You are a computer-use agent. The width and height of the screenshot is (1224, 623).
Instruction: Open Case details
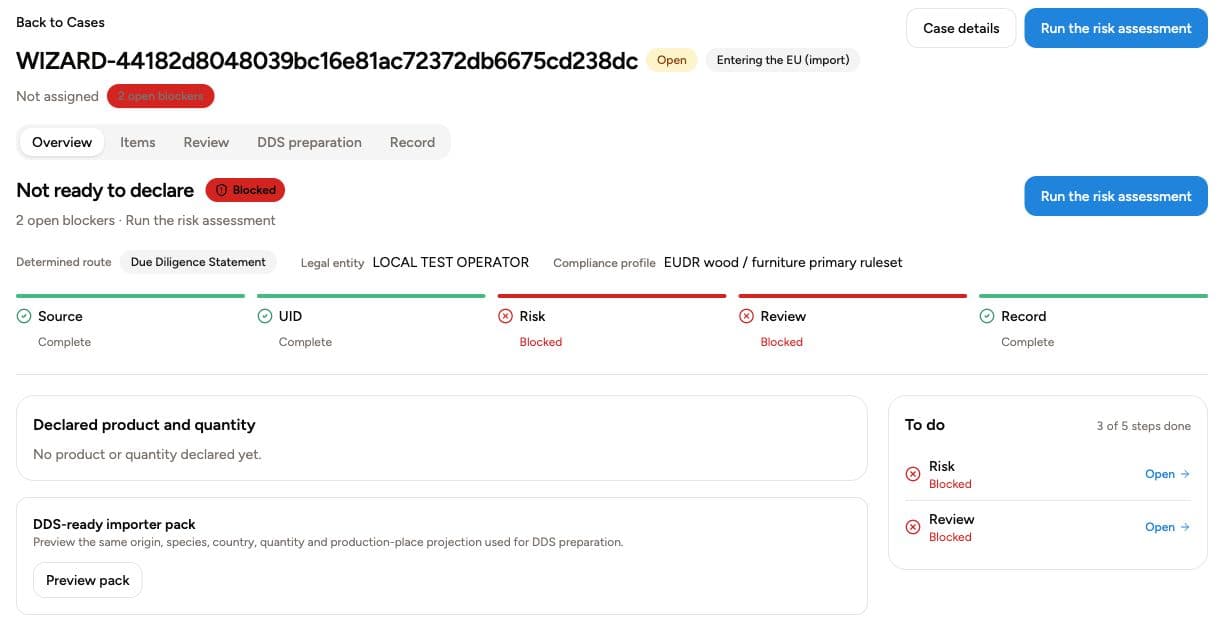click(961, 28)
